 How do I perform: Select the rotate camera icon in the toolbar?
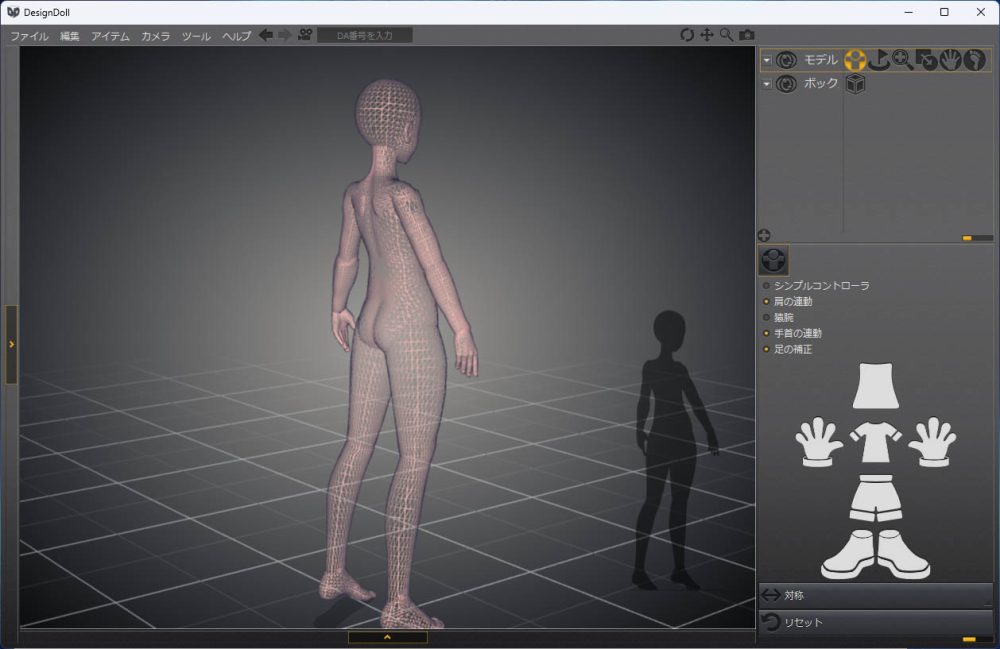point(686,34)
